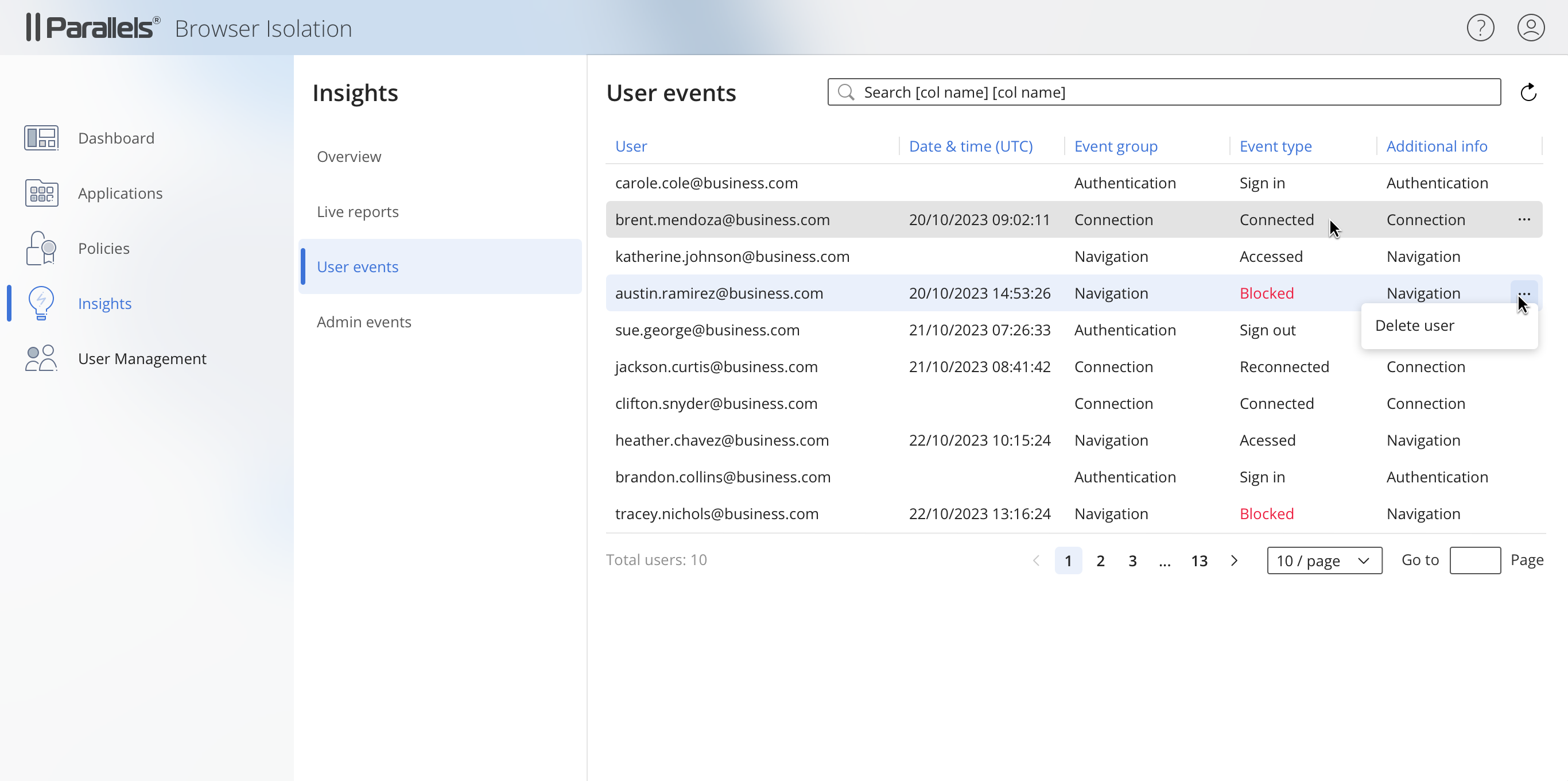
Task: Choose Delete user from context menu
Action: tap(1414, 325)
